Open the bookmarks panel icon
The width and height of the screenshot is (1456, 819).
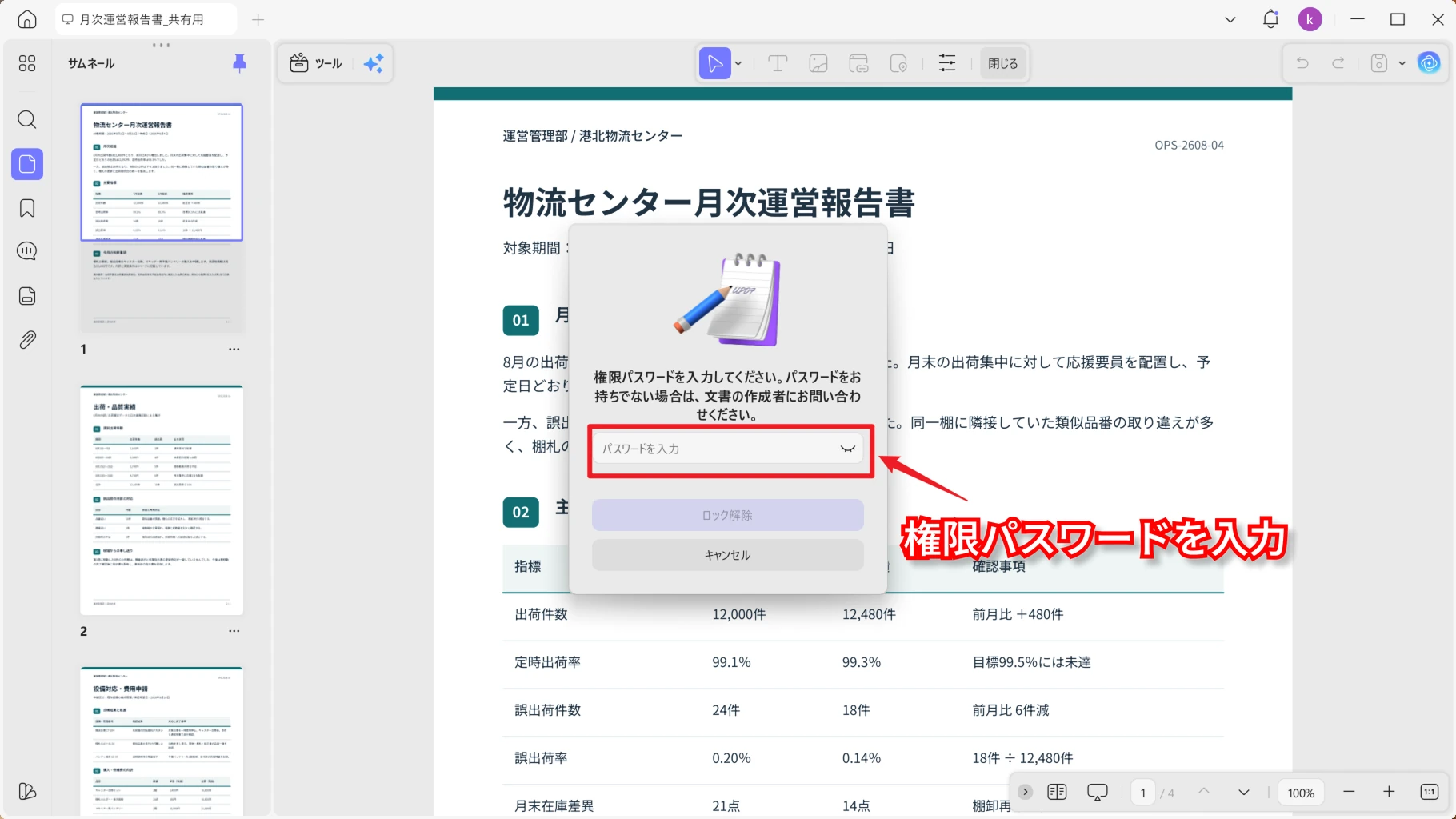click(x=27, y=208)
